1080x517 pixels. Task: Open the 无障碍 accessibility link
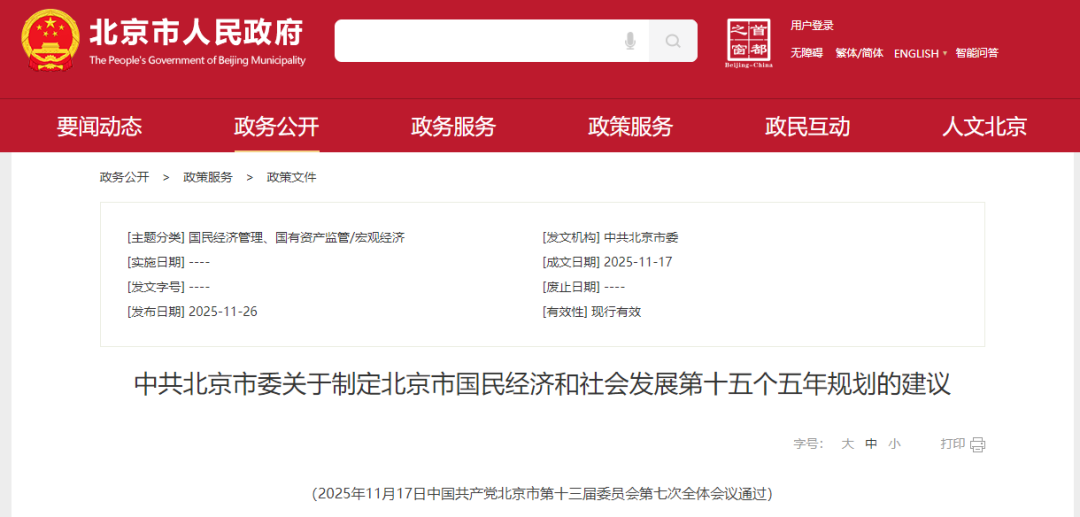(x=806, y=54)
